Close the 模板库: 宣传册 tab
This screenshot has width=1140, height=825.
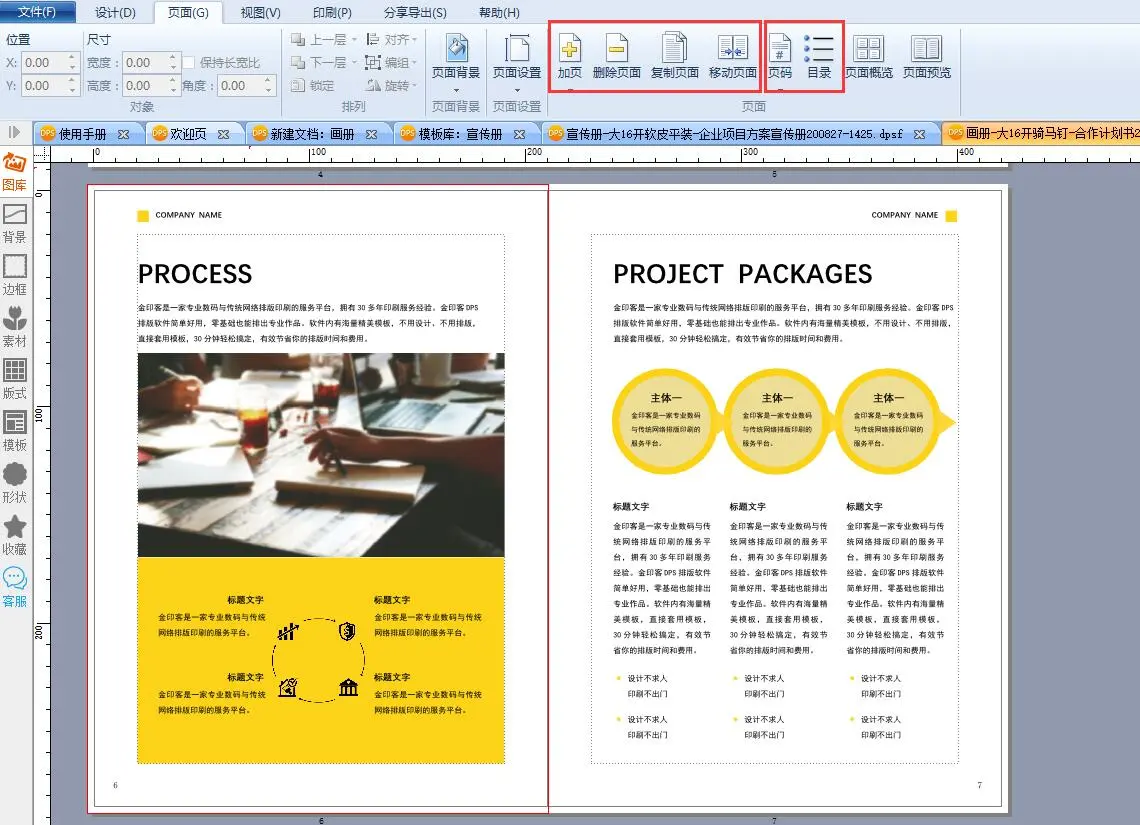click(519, 134)
